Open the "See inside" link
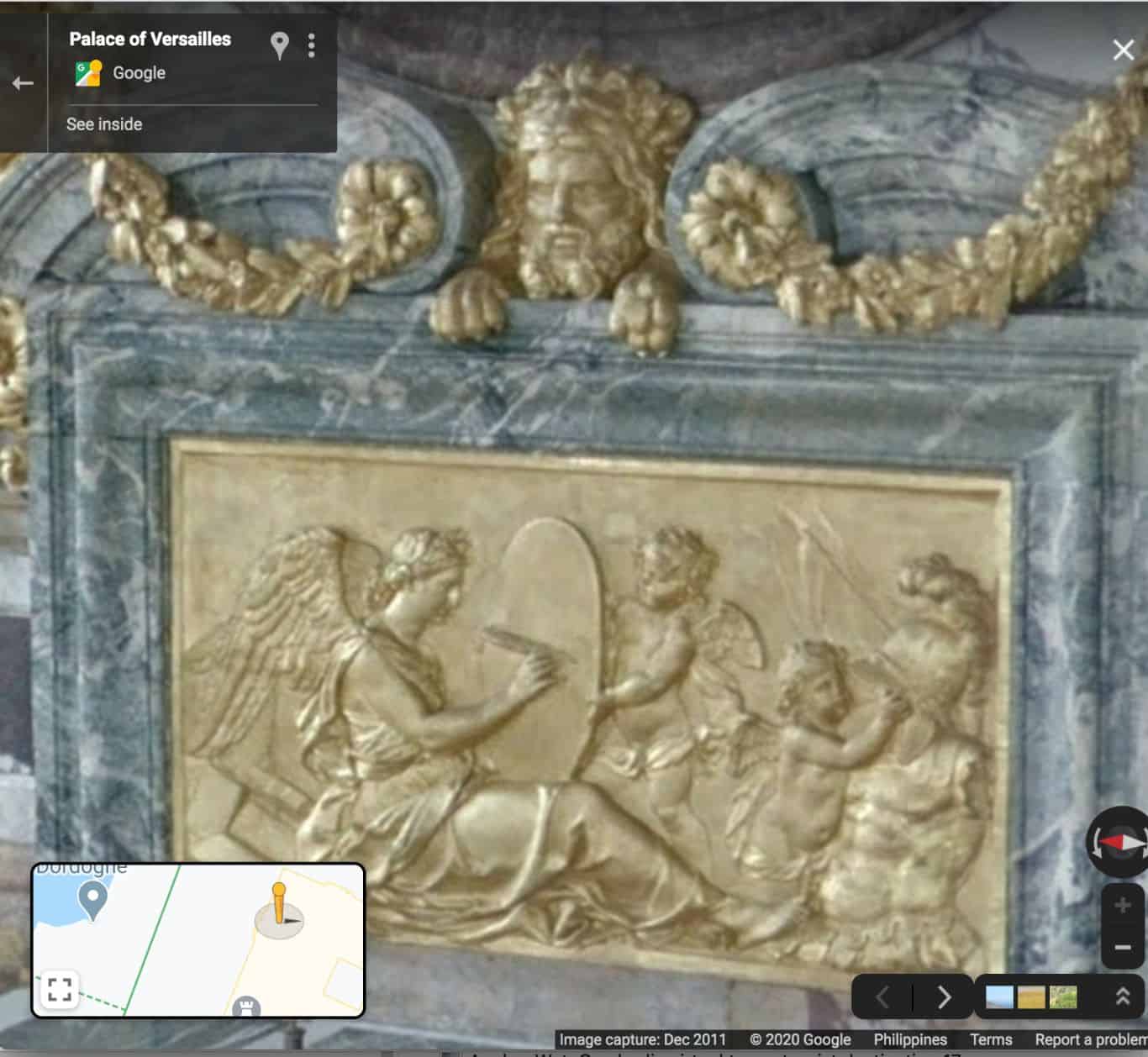 (x=104, y=124)
